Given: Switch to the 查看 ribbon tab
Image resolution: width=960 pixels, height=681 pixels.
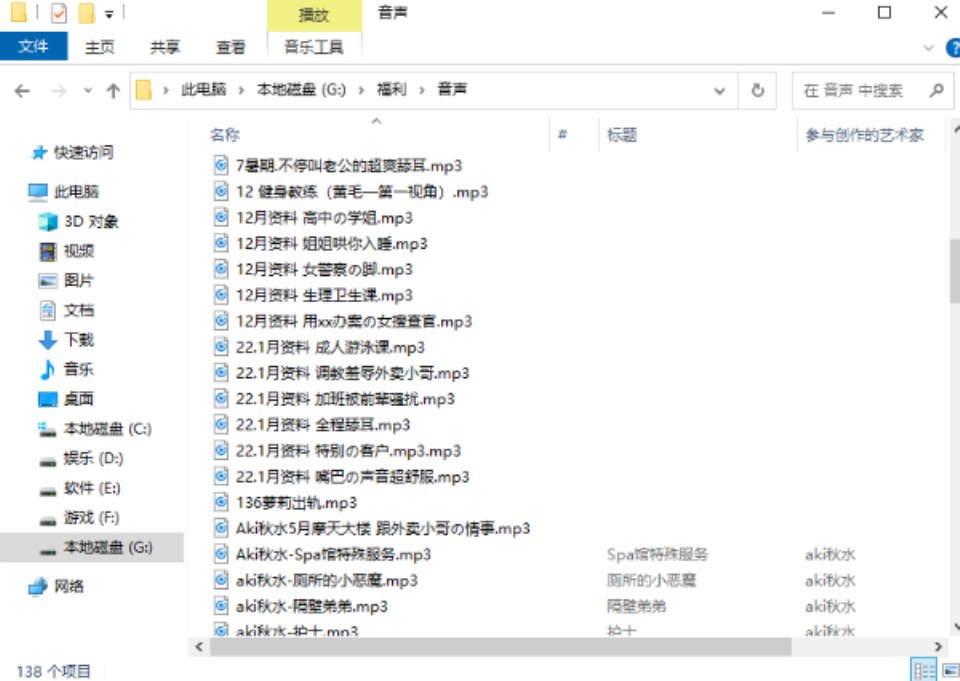Looking at the screenshot, I should (230, 47).
